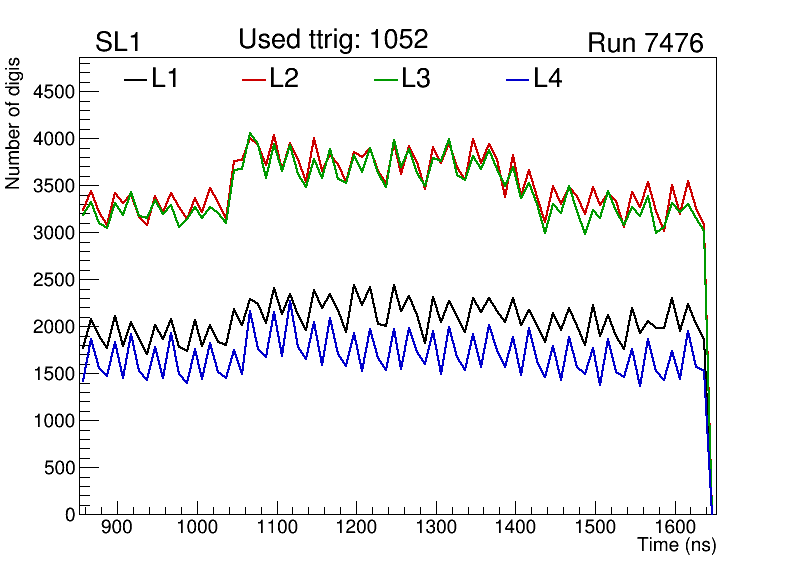
Task: Select the L4 legend text label
Action: (547, 78)
